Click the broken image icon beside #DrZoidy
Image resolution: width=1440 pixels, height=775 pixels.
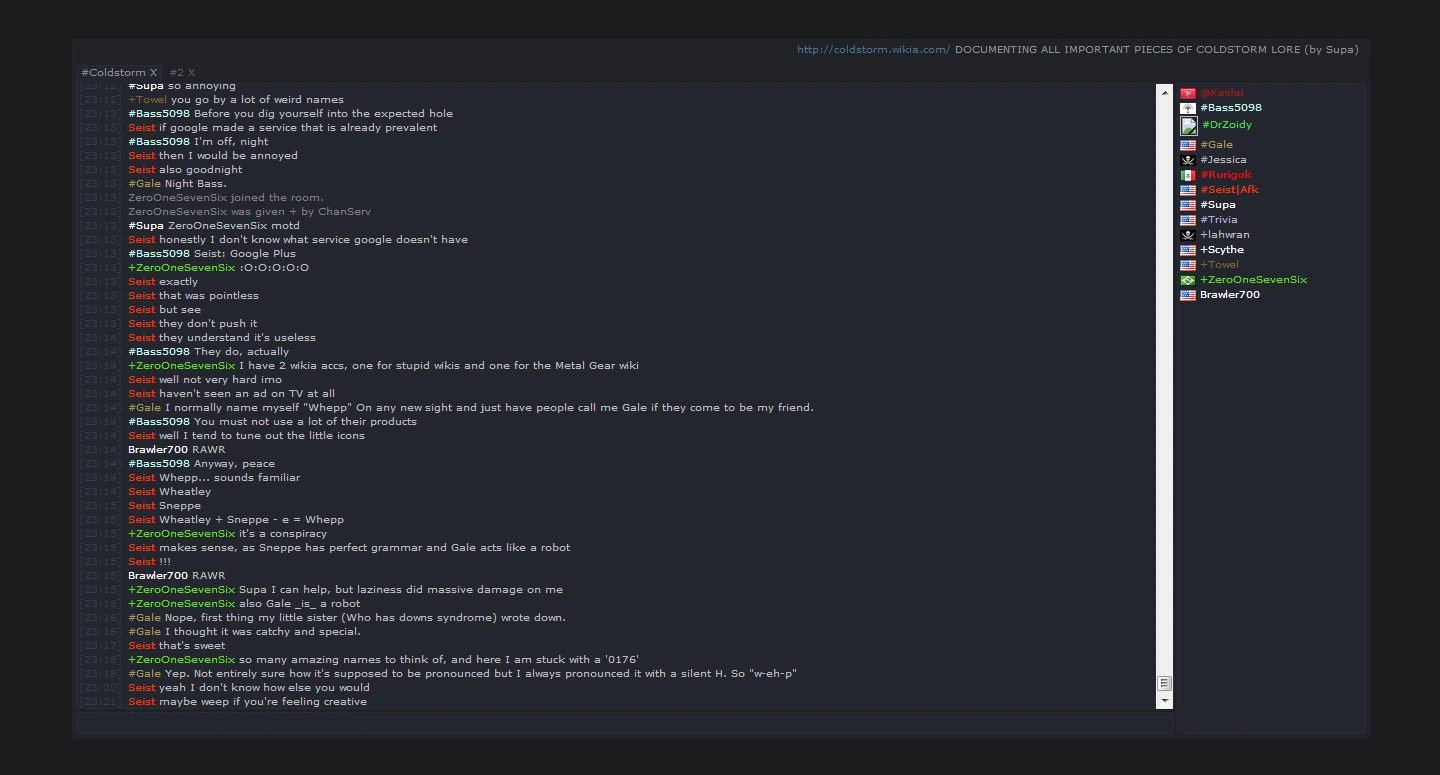pyautogui.click(x=1189, y=126)
